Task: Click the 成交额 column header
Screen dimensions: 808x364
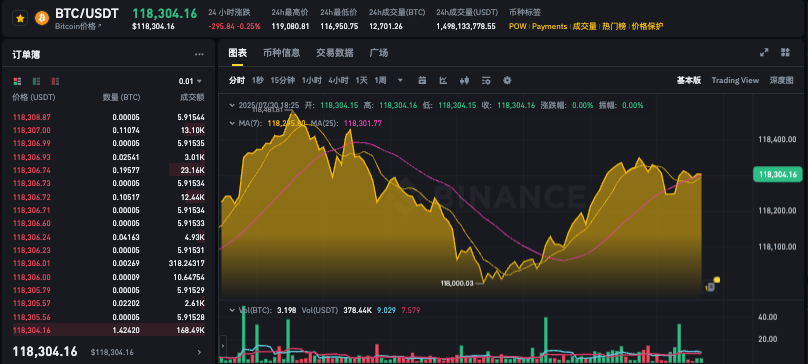Action: pyautogui.click(x=192, y=97)
